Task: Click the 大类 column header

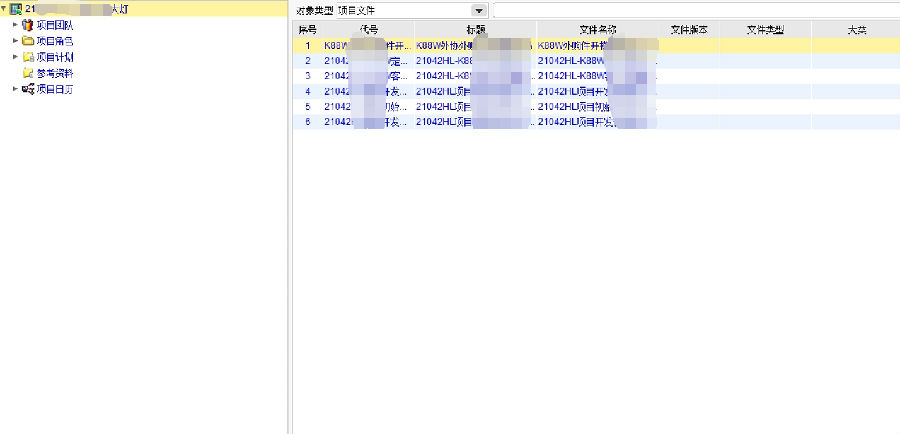Action: tap(856, 30)
